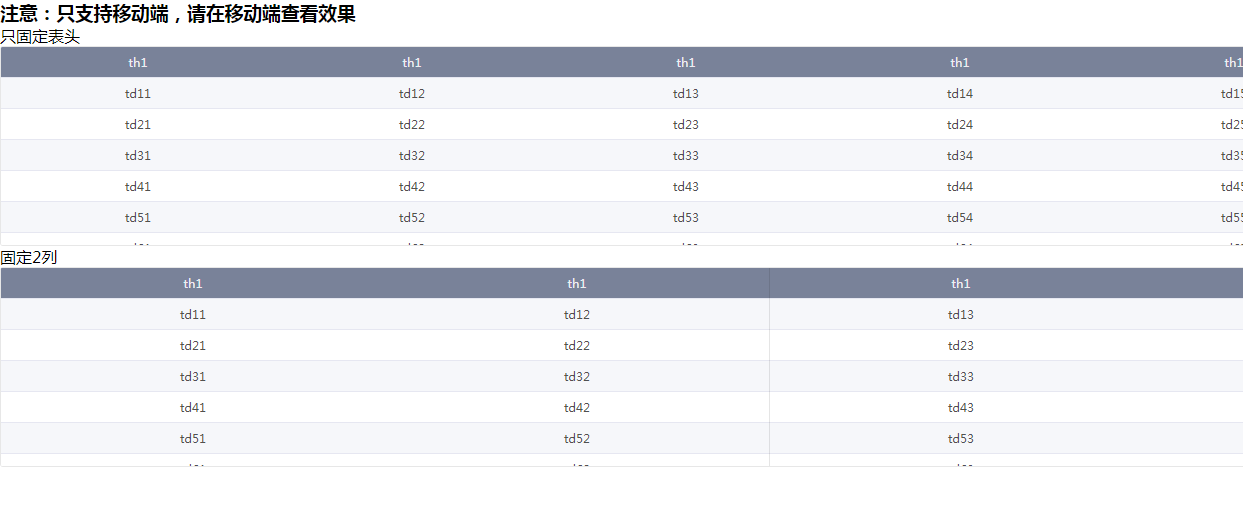Image resolution: width=1243 pixels, height=507 pixels.
Task: Click cell td52 in the fixed-2-columns table
Action: pyautogui.click(x=577, y=439)
